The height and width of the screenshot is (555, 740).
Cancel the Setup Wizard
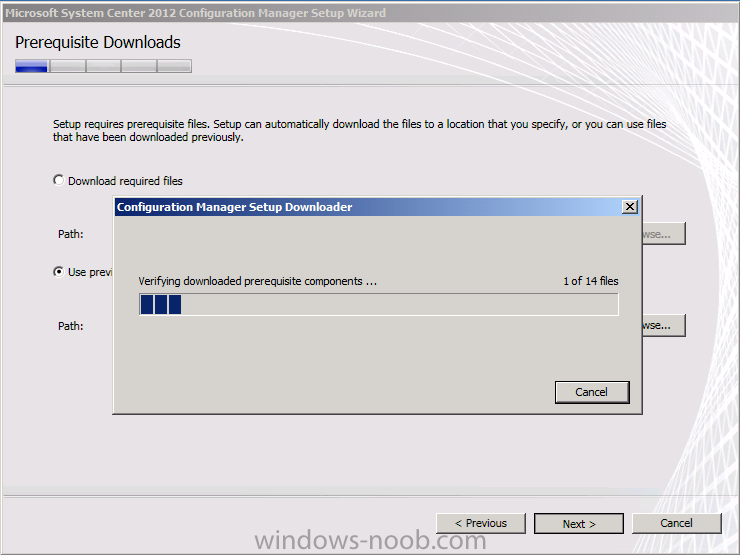(676, 523)
